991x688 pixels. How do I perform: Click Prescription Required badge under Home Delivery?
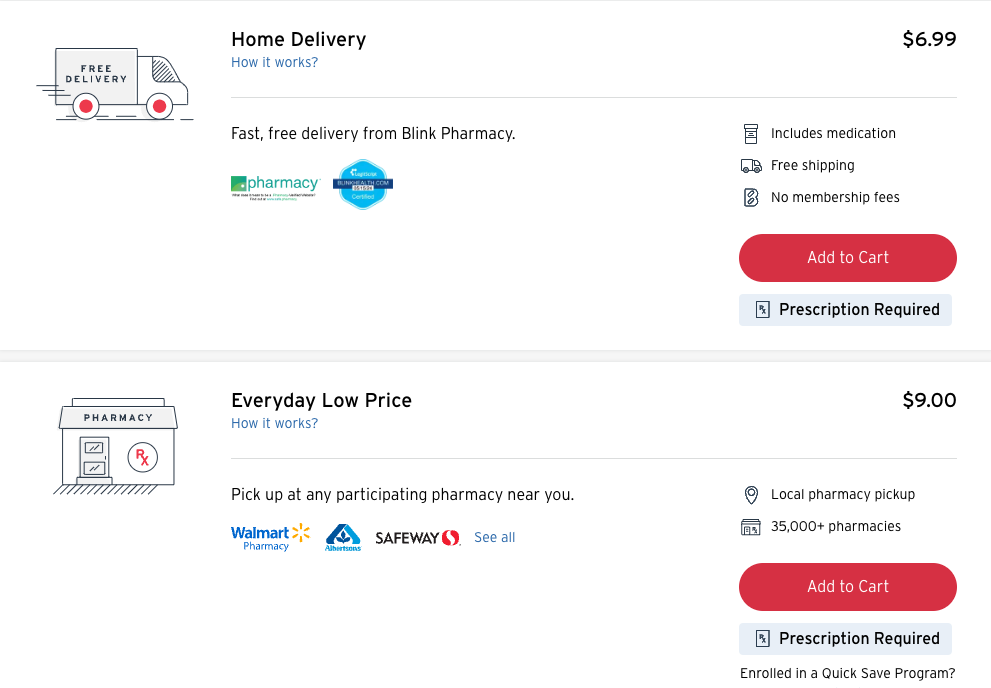tap(845, 310)
